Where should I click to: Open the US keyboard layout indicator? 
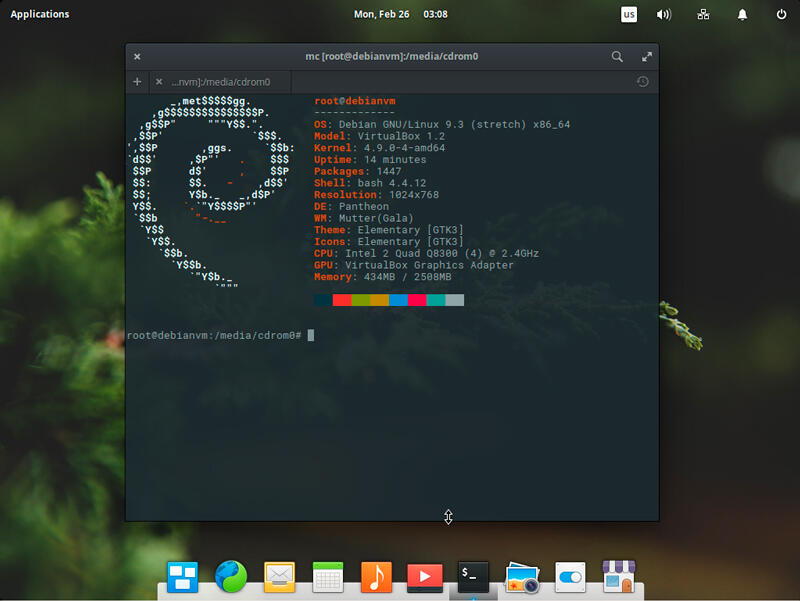coord(629,14)
